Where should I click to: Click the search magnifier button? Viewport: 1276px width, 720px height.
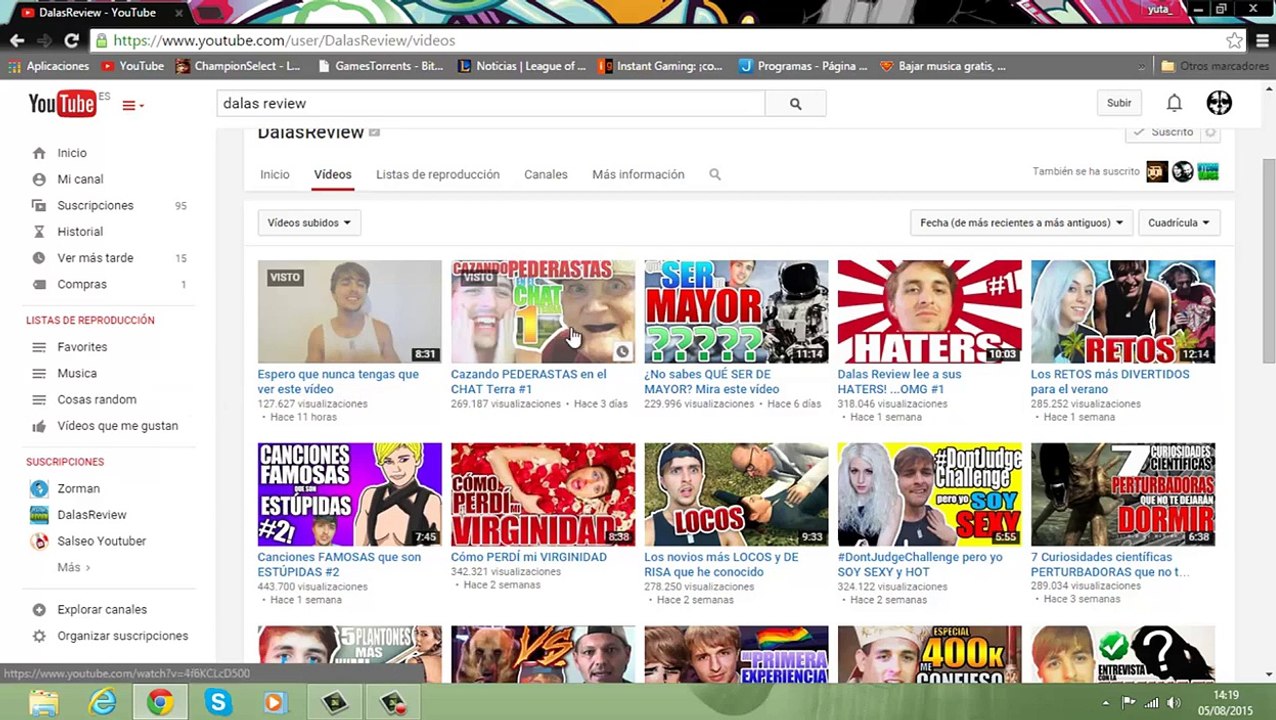[x=795, y=103]
